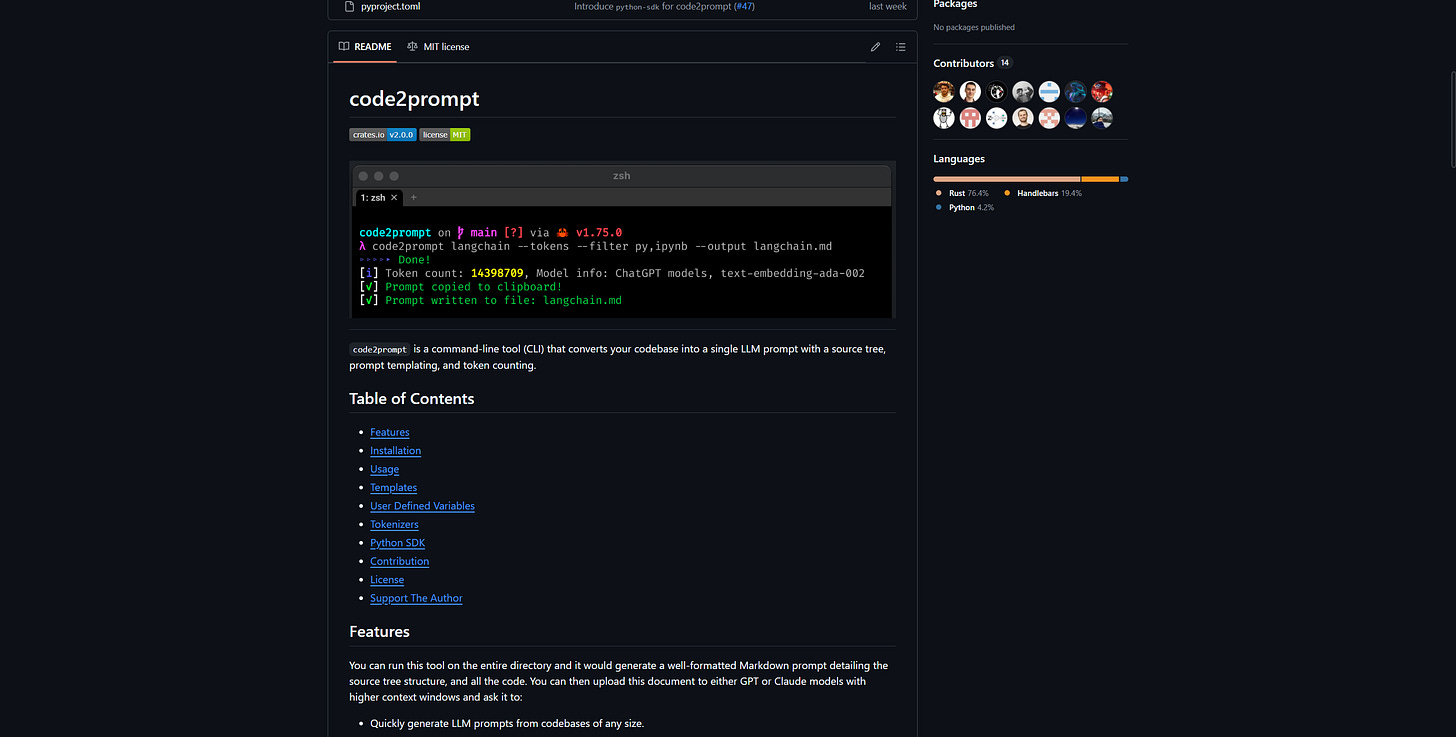The width and height of the screenshot is (1456, 737).
Task: Open avatar of person in snowy landscape
Action: click(1102, 118)
